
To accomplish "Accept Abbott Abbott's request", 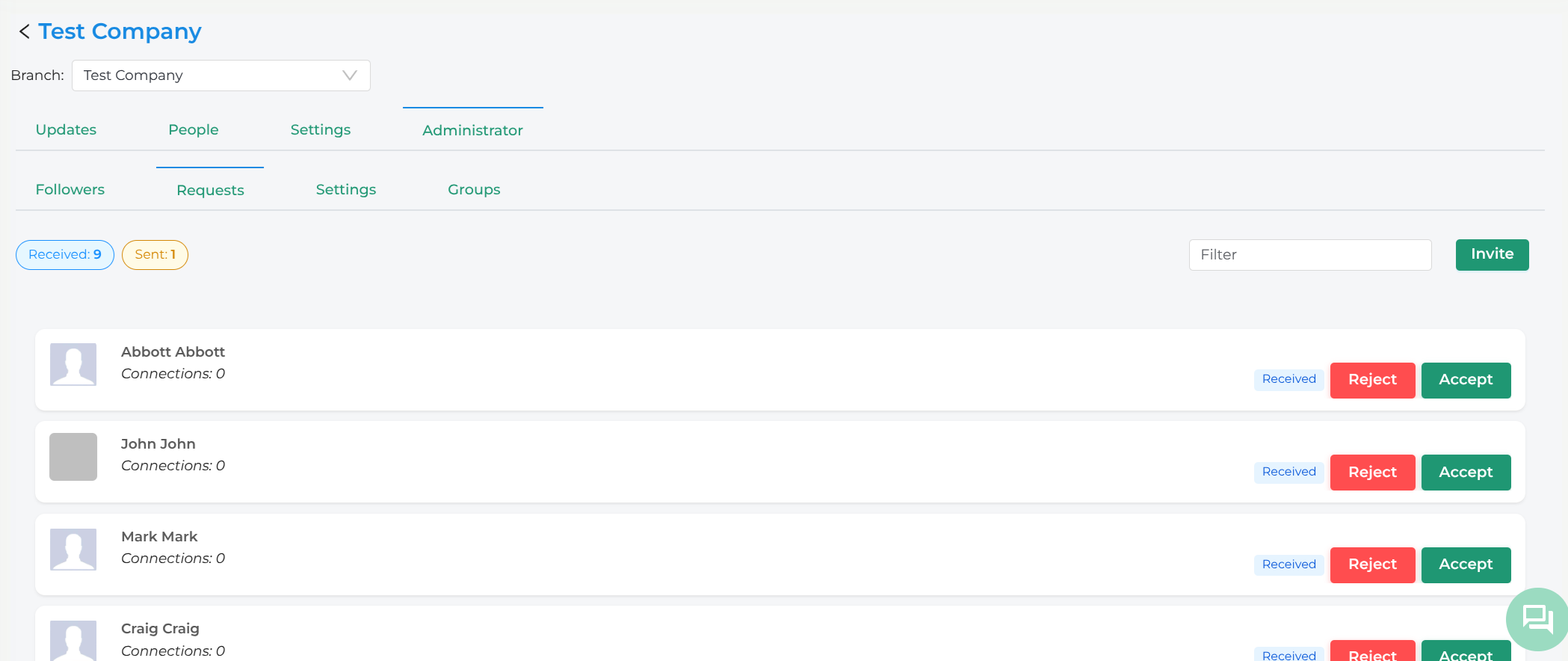I will coord(1466,380).
